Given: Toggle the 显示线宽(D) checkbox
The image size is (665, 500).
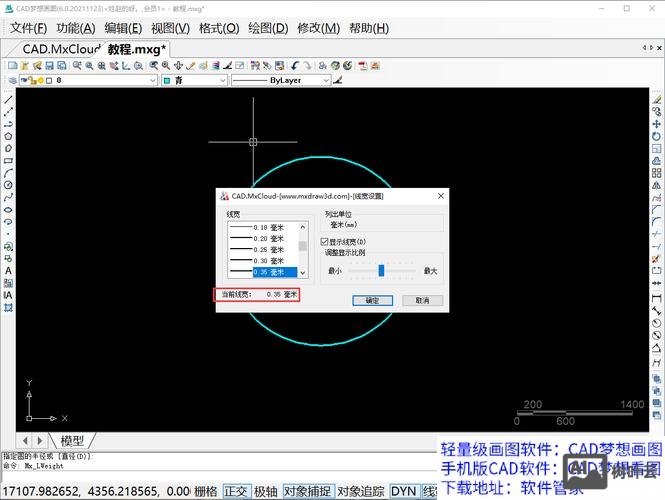Looking at the screenshot, I should coord(324,242).
